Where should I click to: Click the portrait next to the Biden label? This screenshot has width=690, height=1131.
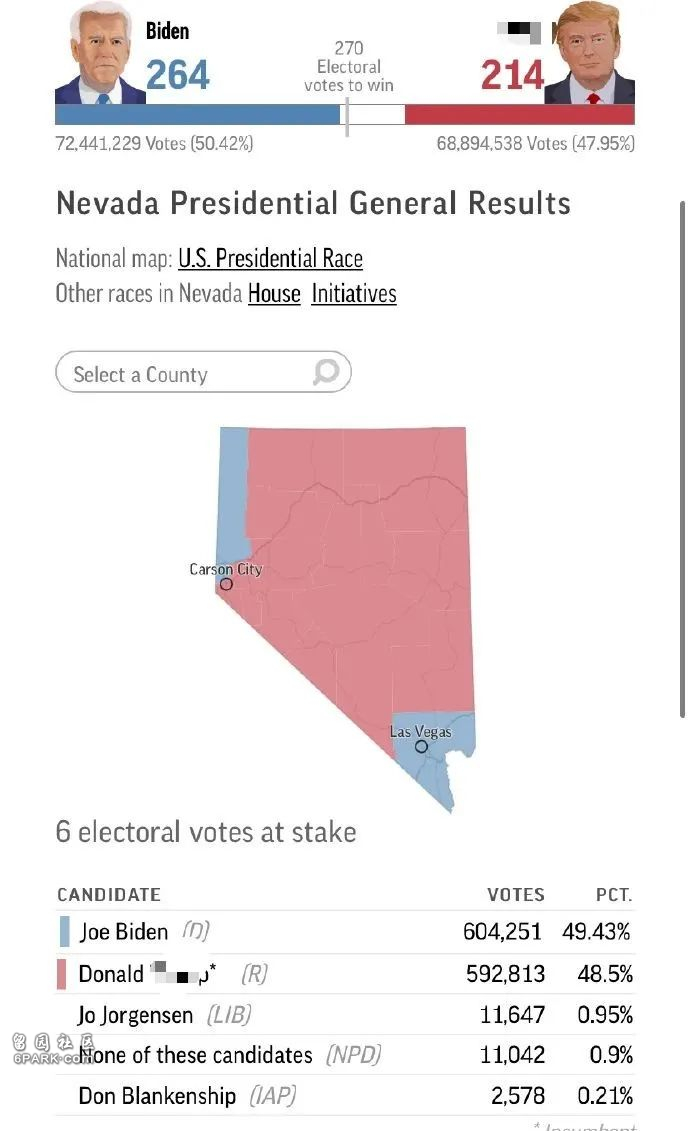100,55
